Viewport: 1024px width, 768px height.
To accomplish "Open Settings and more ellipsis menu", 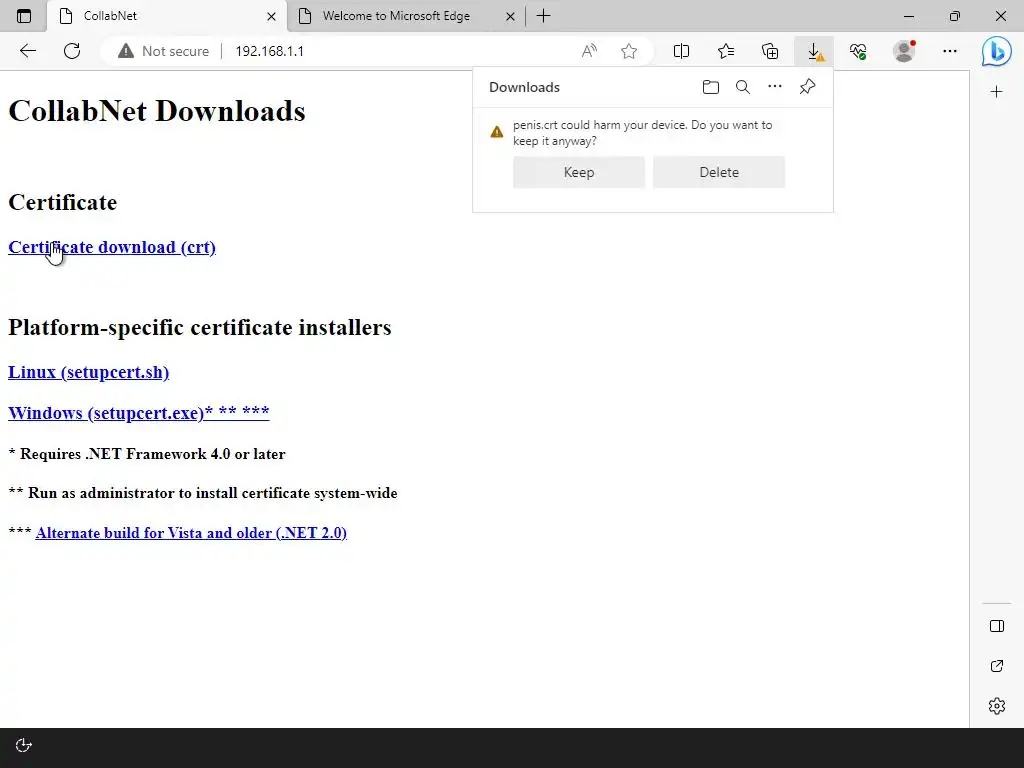I will pos(950,51).
